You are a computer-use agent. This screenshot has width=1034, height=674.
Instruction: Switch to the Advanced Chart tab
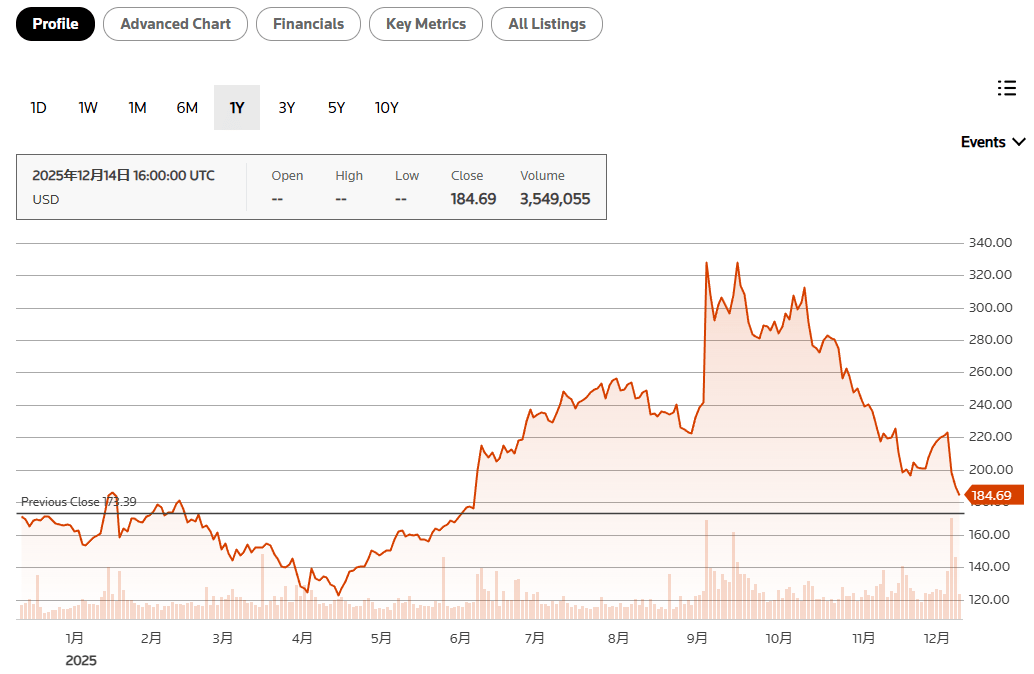click(175, 24)
